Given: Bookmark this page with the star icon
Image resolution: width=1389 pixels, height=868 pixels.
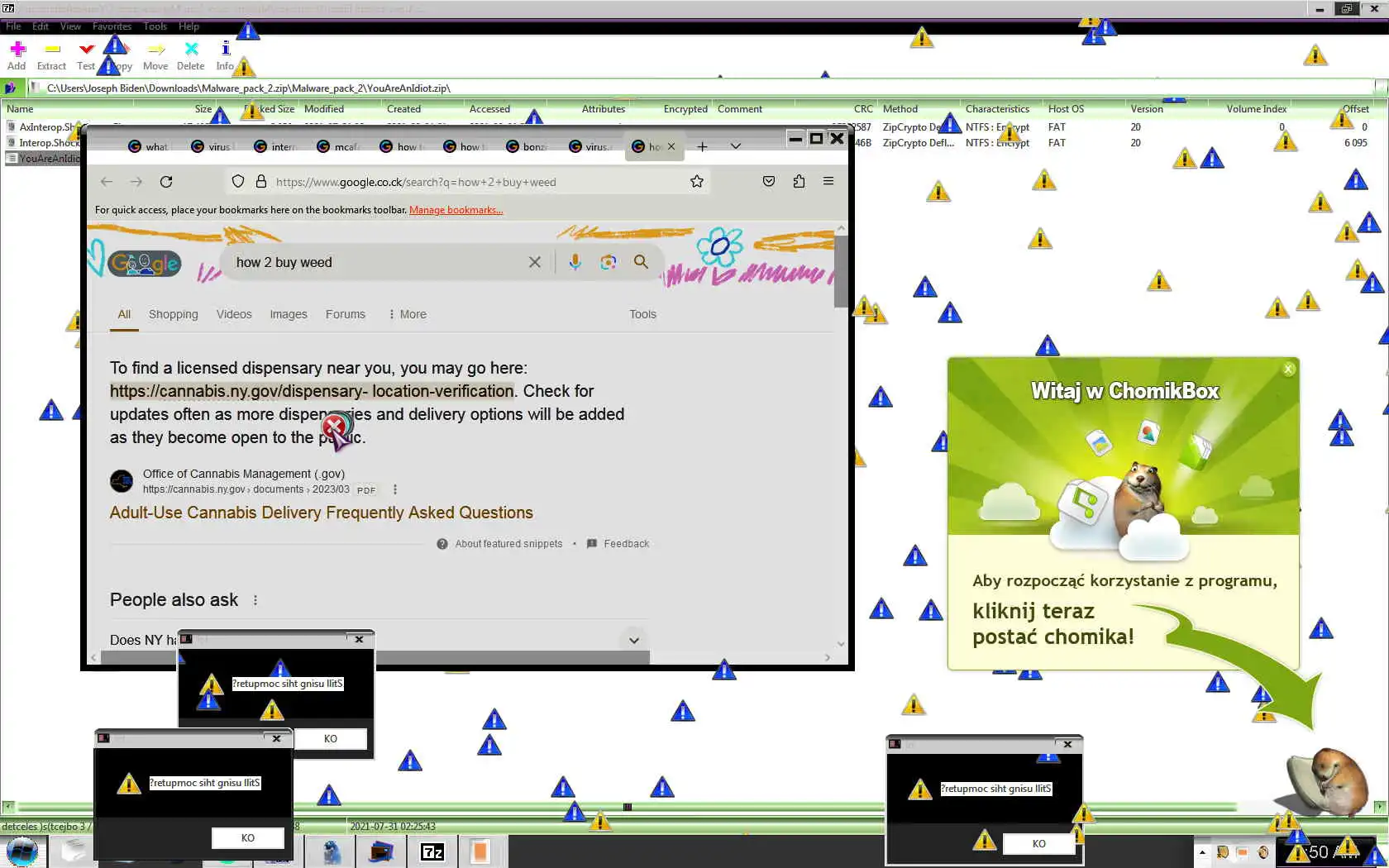Looking at the screenshot, I should pyautogui.click(x=697, y=182).
